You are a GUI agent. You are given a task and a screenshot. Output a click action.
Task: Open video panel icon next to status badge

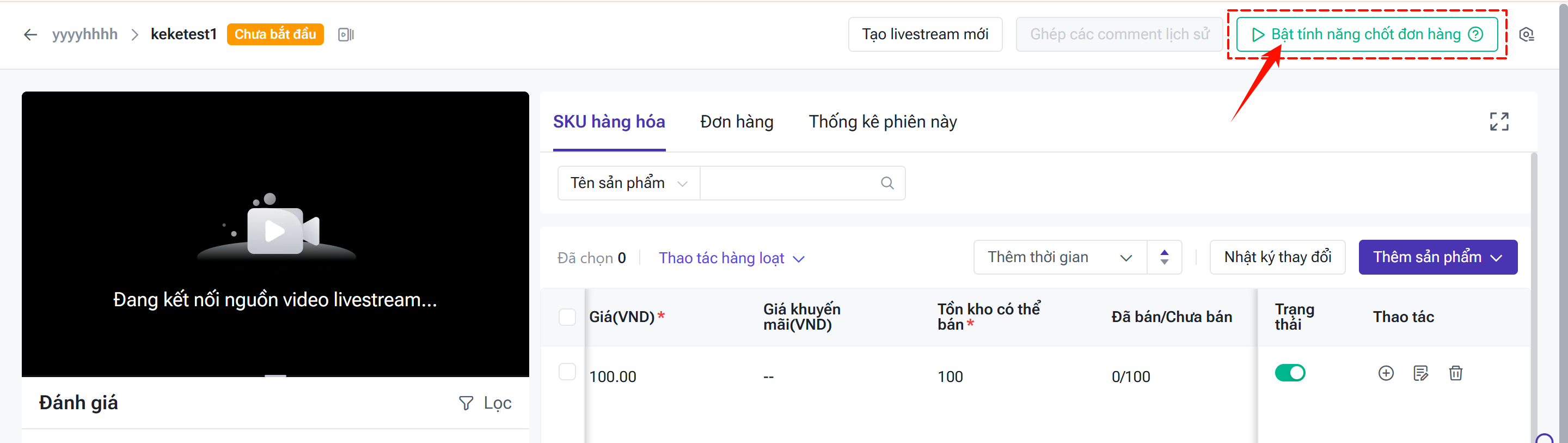coord(346,35)
